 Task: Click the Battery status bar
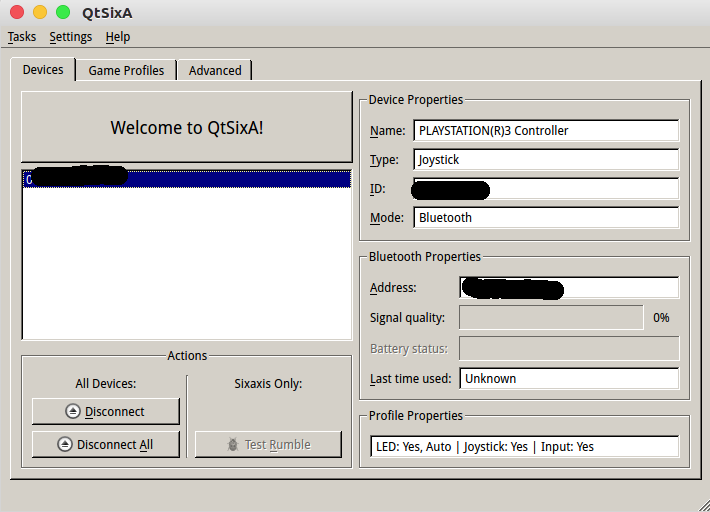pos(569,348)
